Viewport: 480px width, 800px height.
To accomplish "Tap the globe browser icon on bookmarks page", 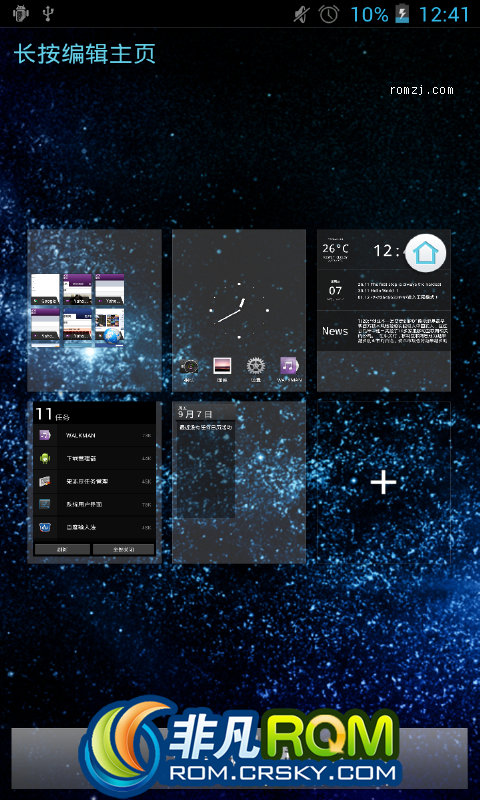I will (112, 336).
